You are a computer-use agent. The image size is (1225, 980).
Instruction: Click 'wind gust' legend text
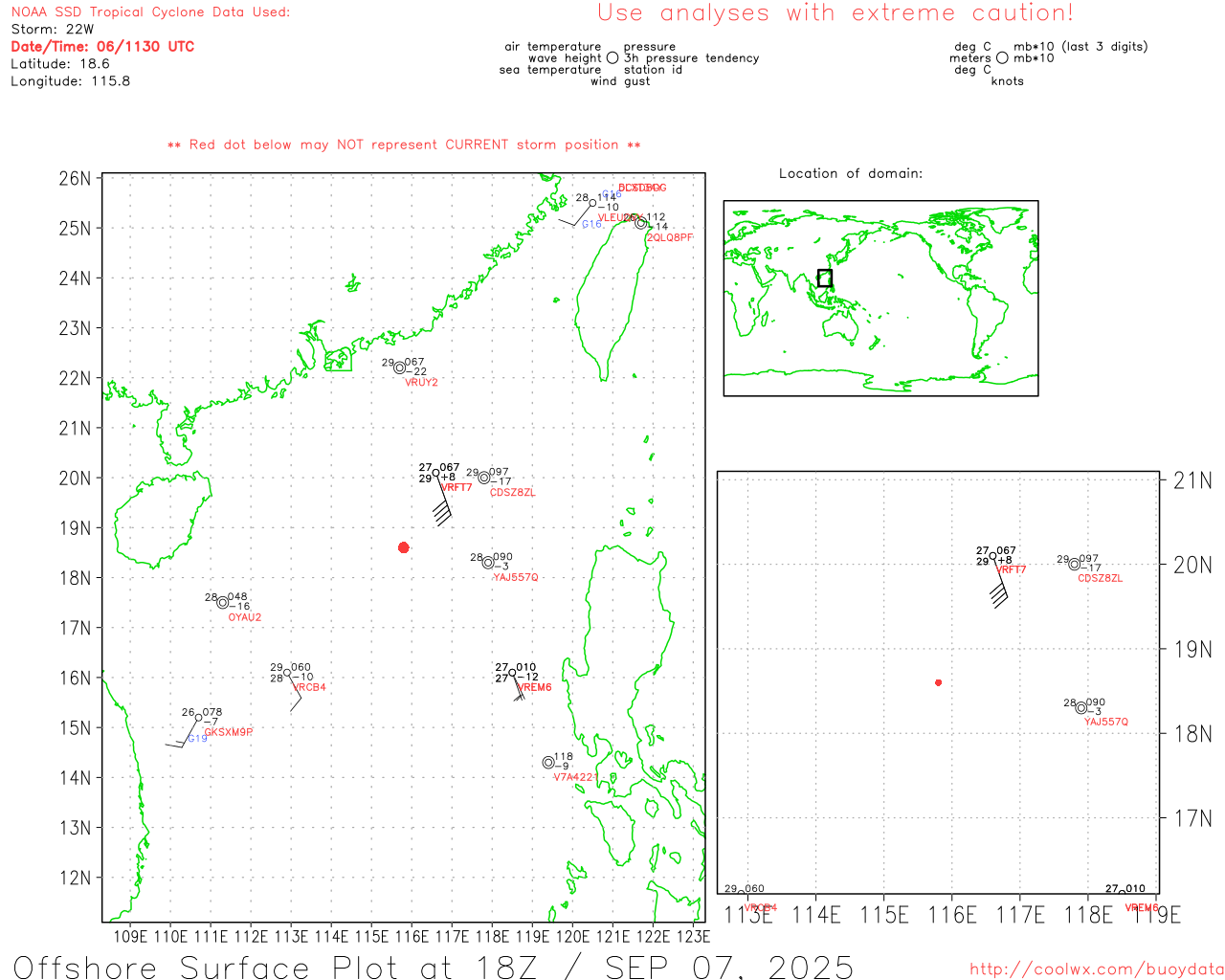click(620, 81)
